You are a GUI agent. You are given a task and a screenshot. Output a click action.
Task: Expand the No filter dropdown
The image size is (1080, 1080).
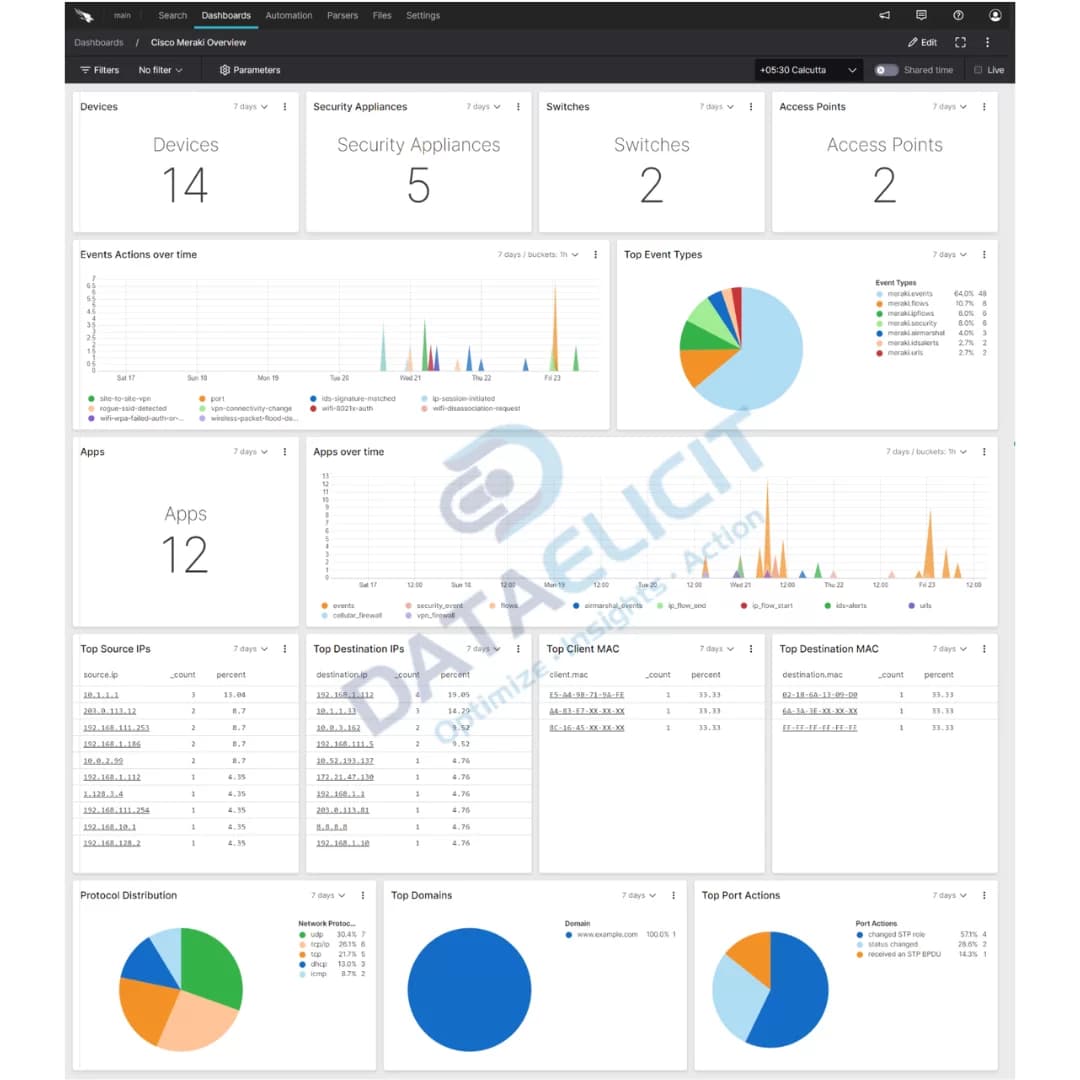coord(160,70)
